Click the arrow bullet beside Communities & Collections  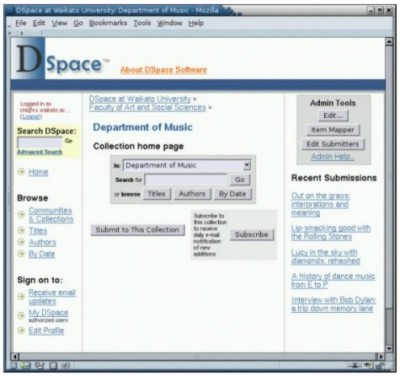click(21, 215)
